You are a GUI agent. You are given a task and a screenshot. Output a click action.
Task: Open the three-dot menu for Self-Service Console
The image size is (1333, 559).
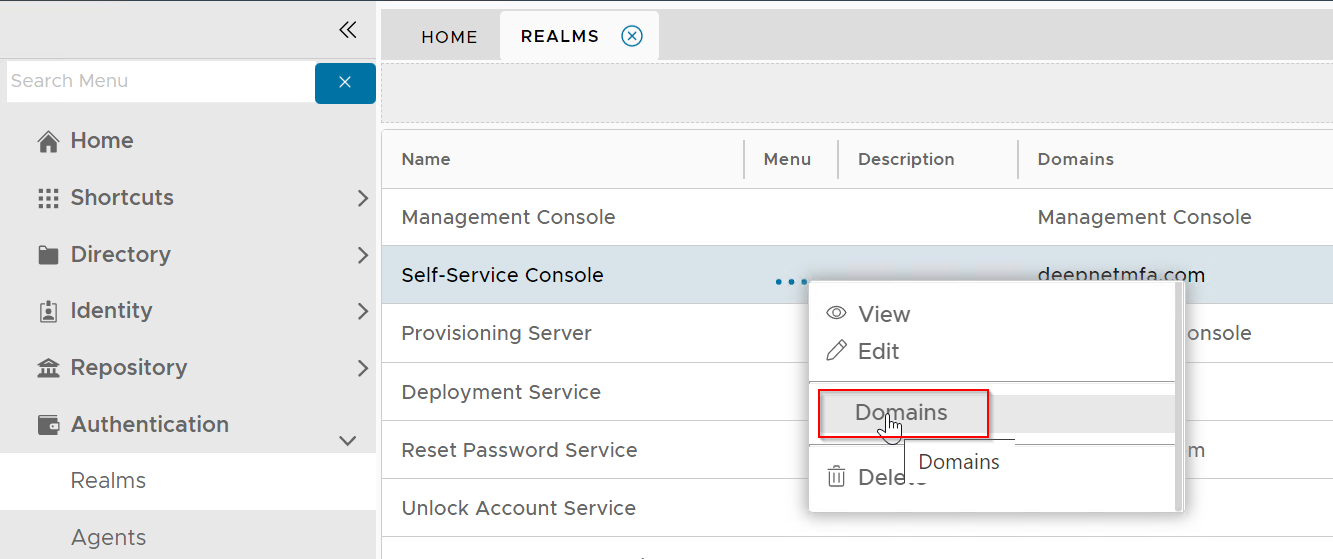[791, 283]
